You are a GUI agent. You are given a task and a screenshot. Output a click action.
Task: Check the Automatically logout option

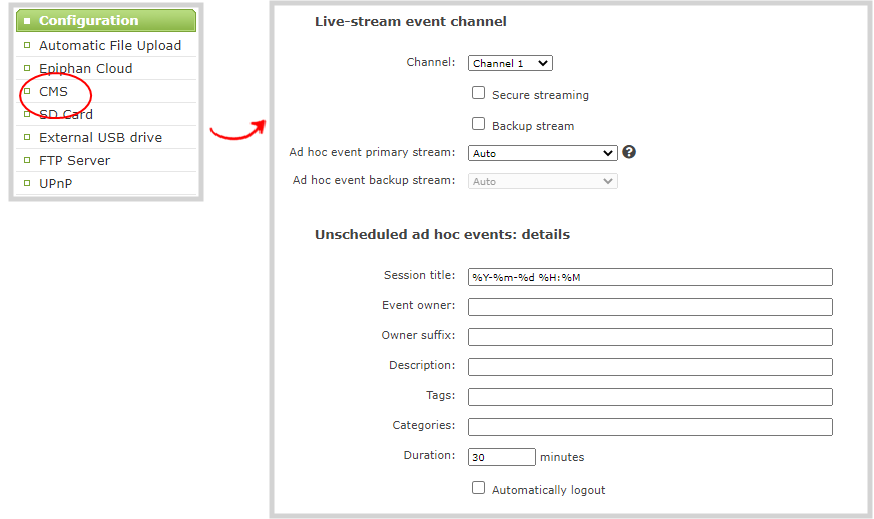478,488
